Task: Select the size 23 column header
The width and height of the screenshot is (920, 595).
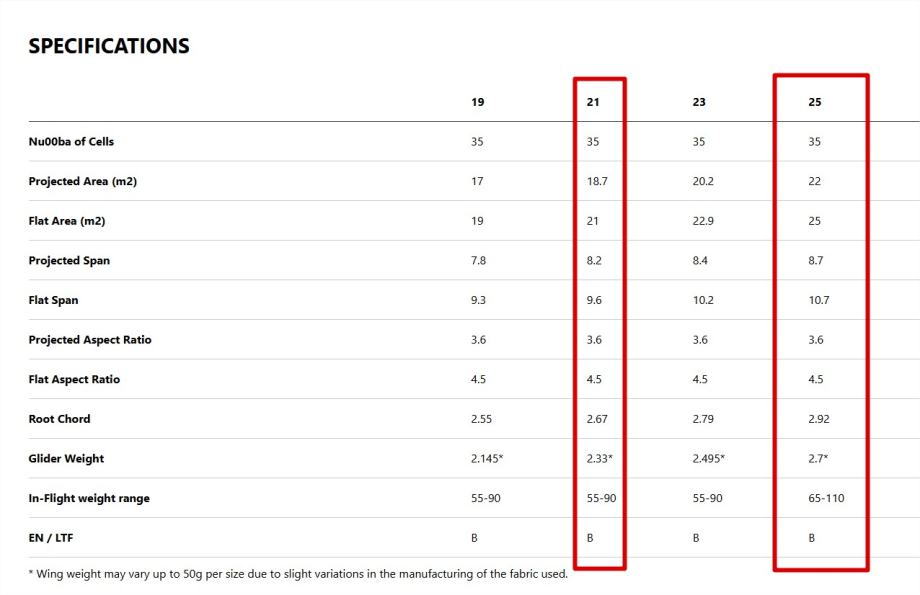Action: [698, 102]
